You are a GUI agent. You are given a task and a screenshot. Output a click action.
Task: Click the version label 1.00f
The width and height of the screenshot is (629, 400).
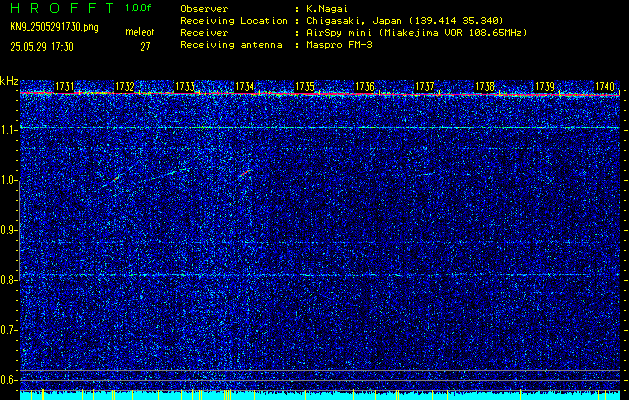tap(138, 8)
